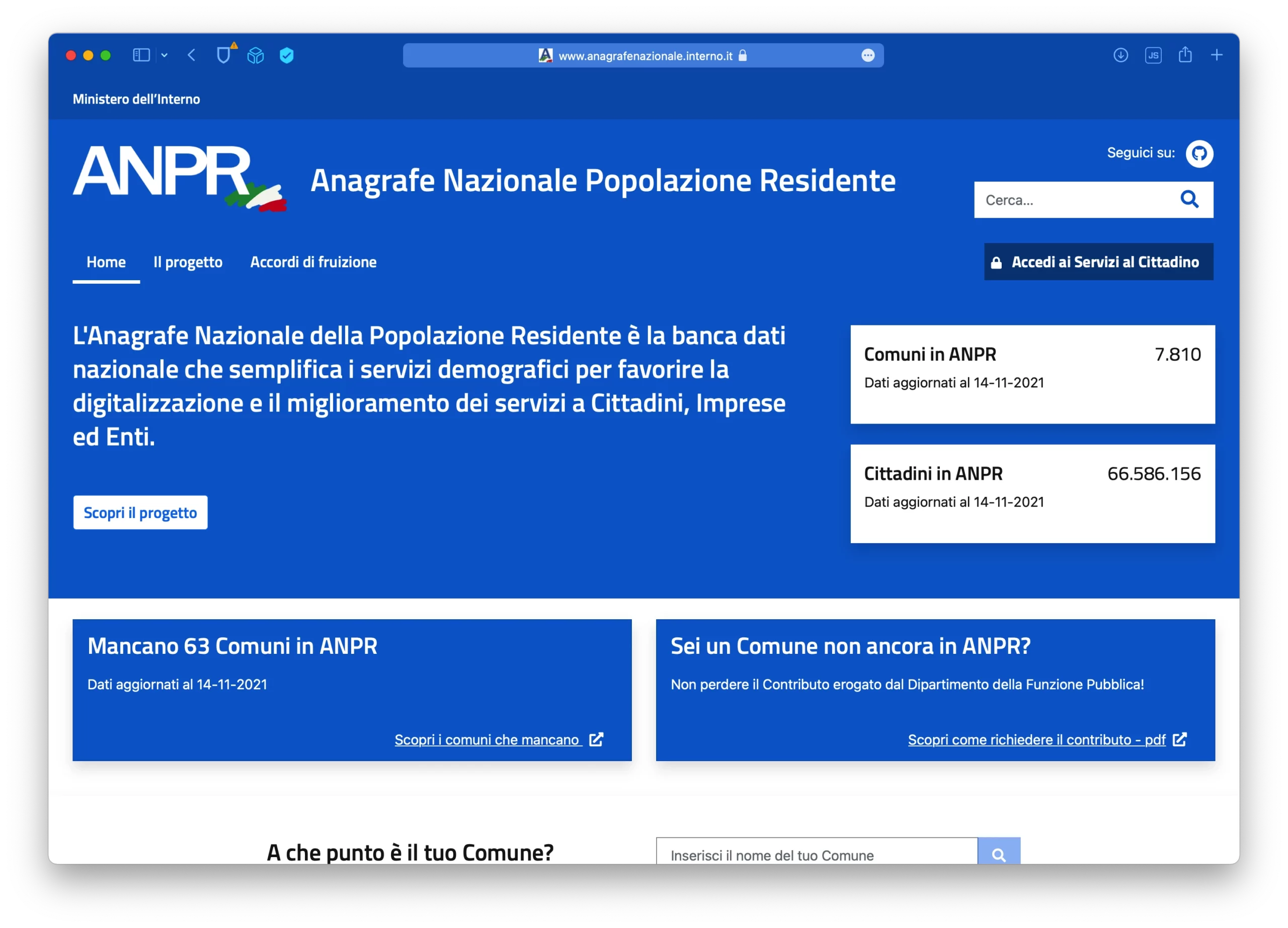Image resolution: width=1288 pixels, height=928 pixels.
Task: Open the Bitwarden shield extension icon
Action: [x=225, y=54]
